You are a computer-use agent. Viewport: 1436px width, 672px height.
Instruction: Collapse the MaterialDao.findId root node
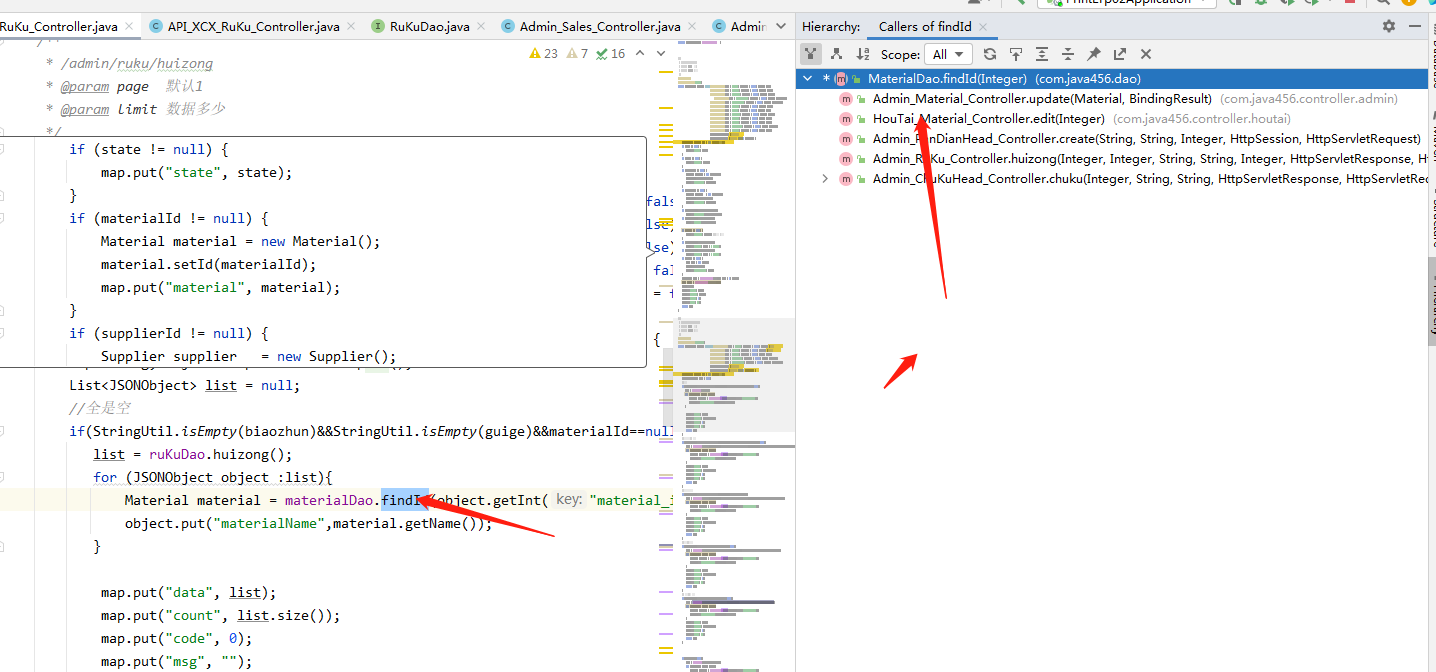(808, 79)
